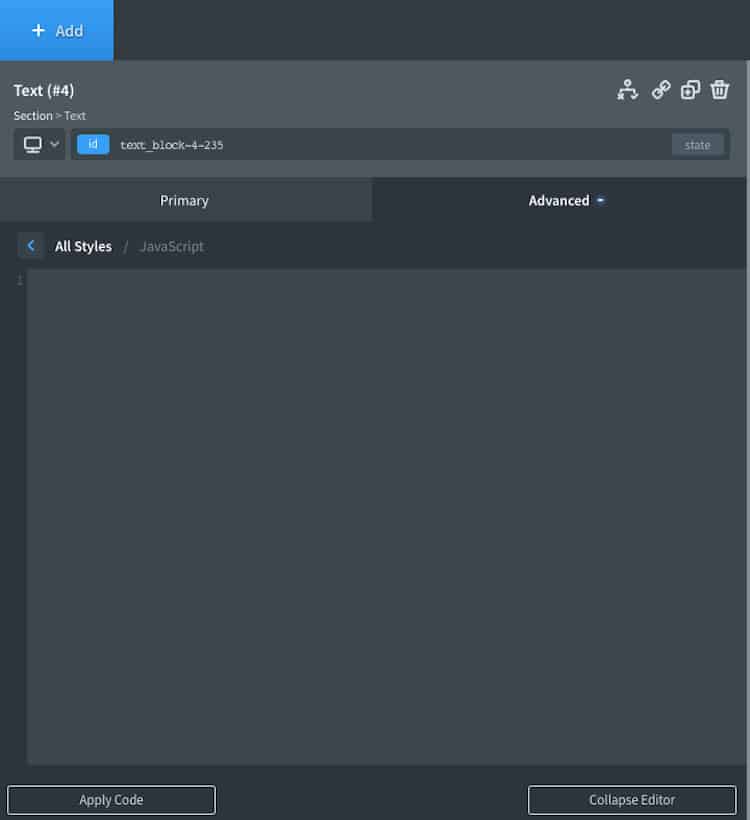The image size is (750, 820).
Task: Open the state selector button
Action: pyautogui.click(x=697, y=145)
